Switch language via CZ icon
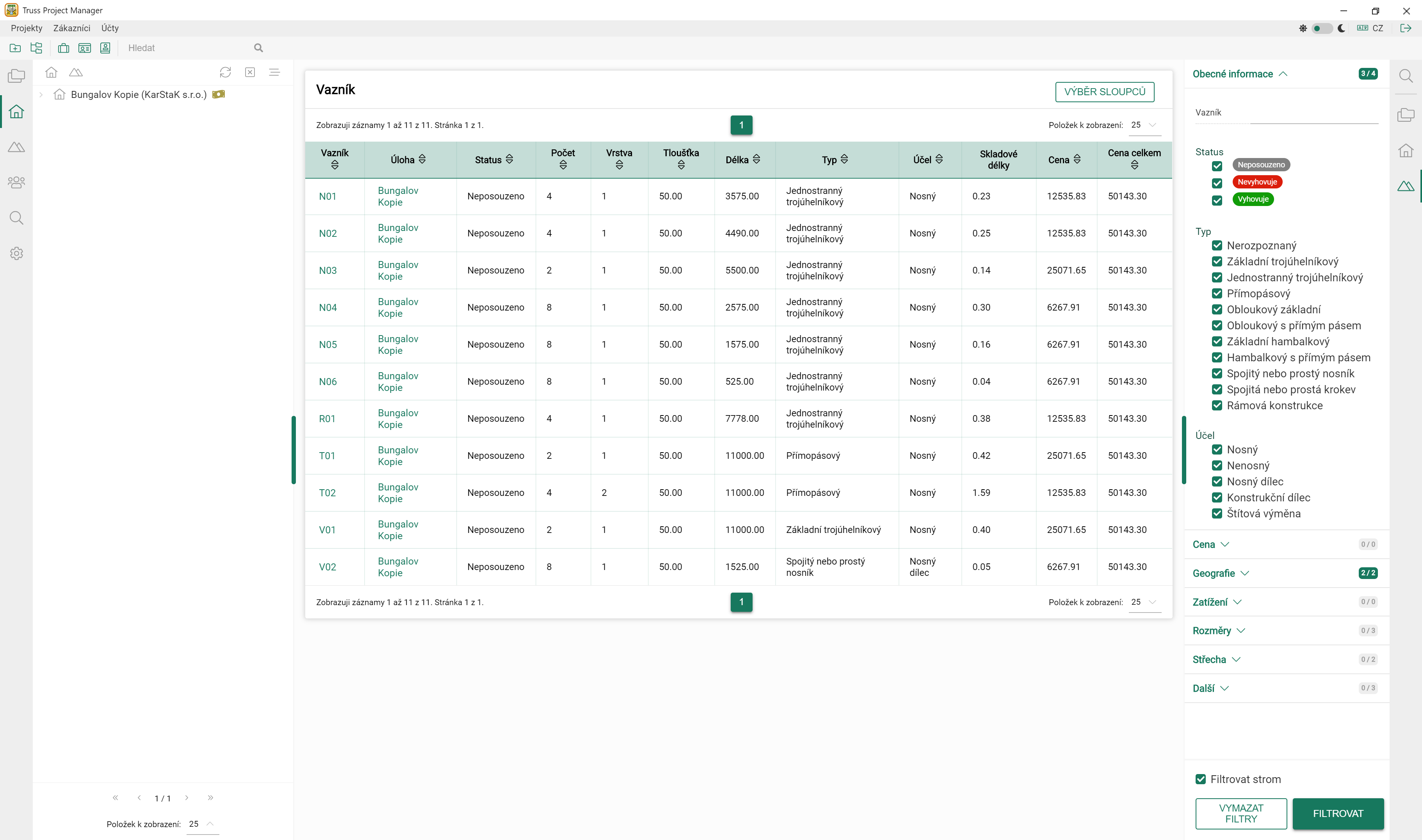The height and width of the screenshot is (840, 1422). click(x=1370, y=28)
